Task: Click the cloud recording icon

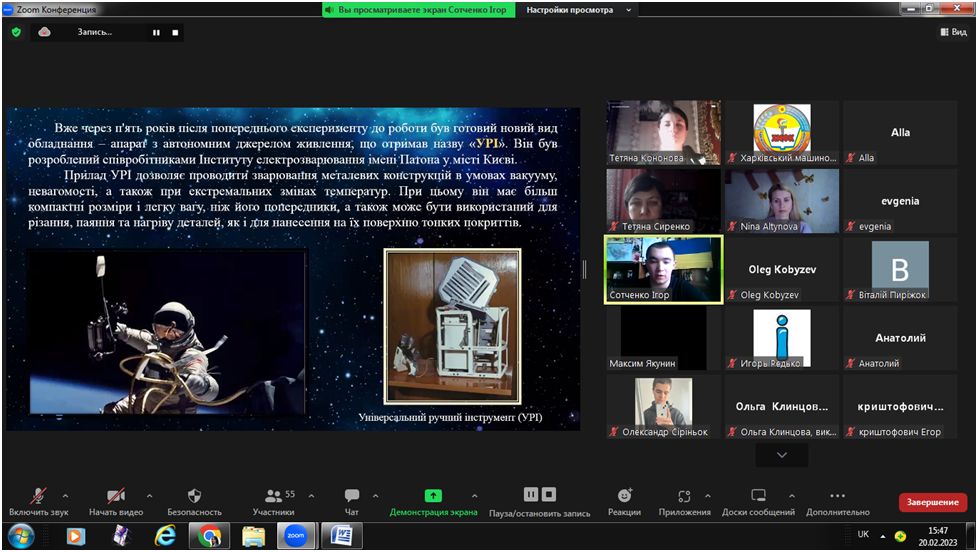Action: coord(44,32)
